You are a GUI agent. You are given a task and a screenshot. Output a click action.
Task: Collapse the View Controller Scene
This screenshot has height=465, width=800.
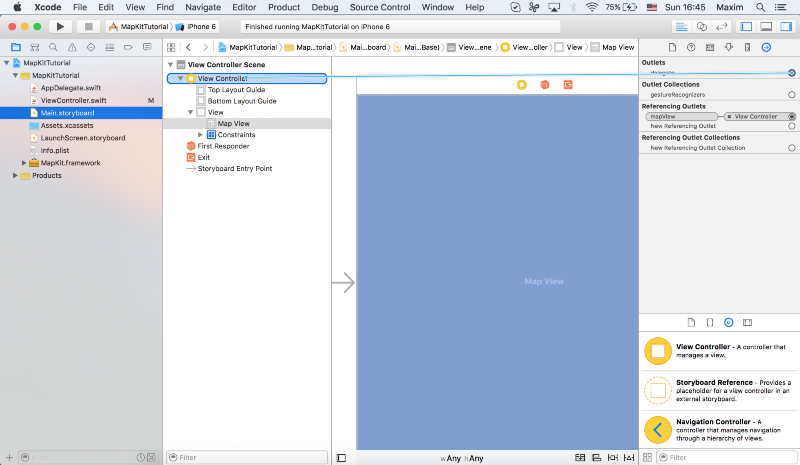(170, 65)
